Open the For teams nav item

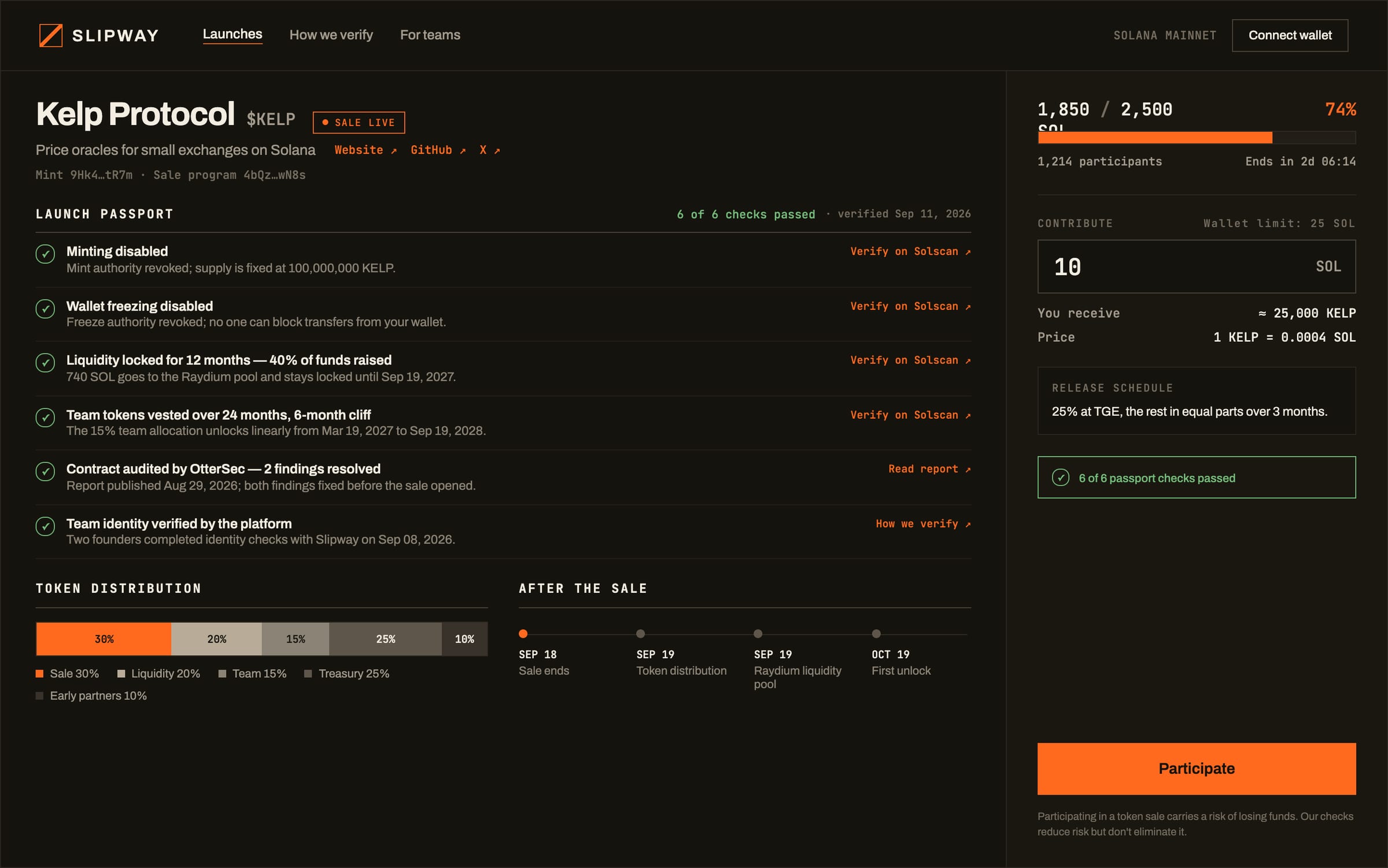point(430,35)
